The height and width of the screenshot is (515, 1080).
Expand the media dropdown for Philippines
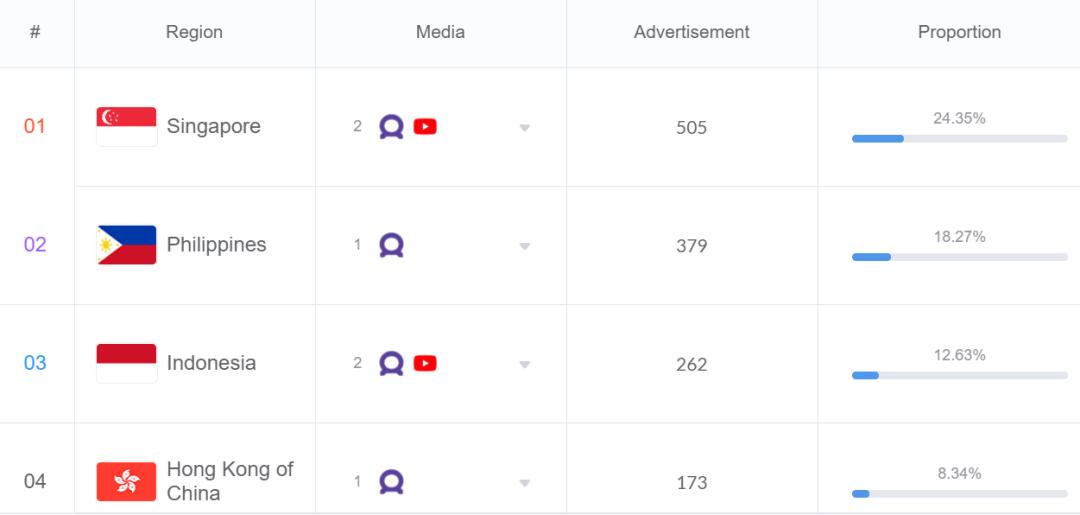[525, 246]
